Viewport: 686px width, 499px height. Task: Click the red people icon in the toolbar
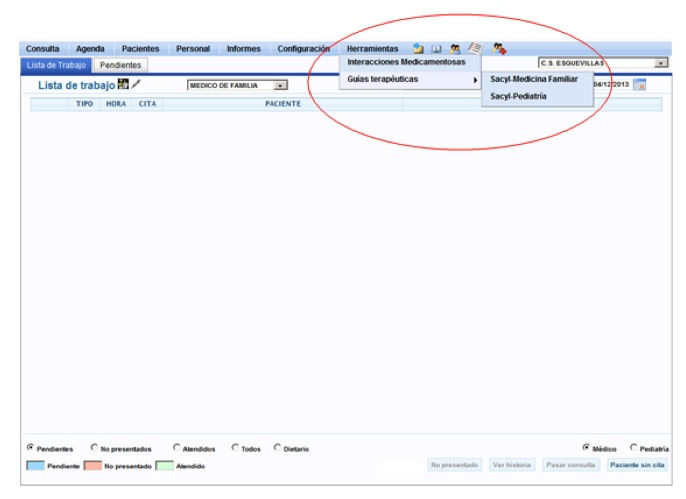(500, 49)
